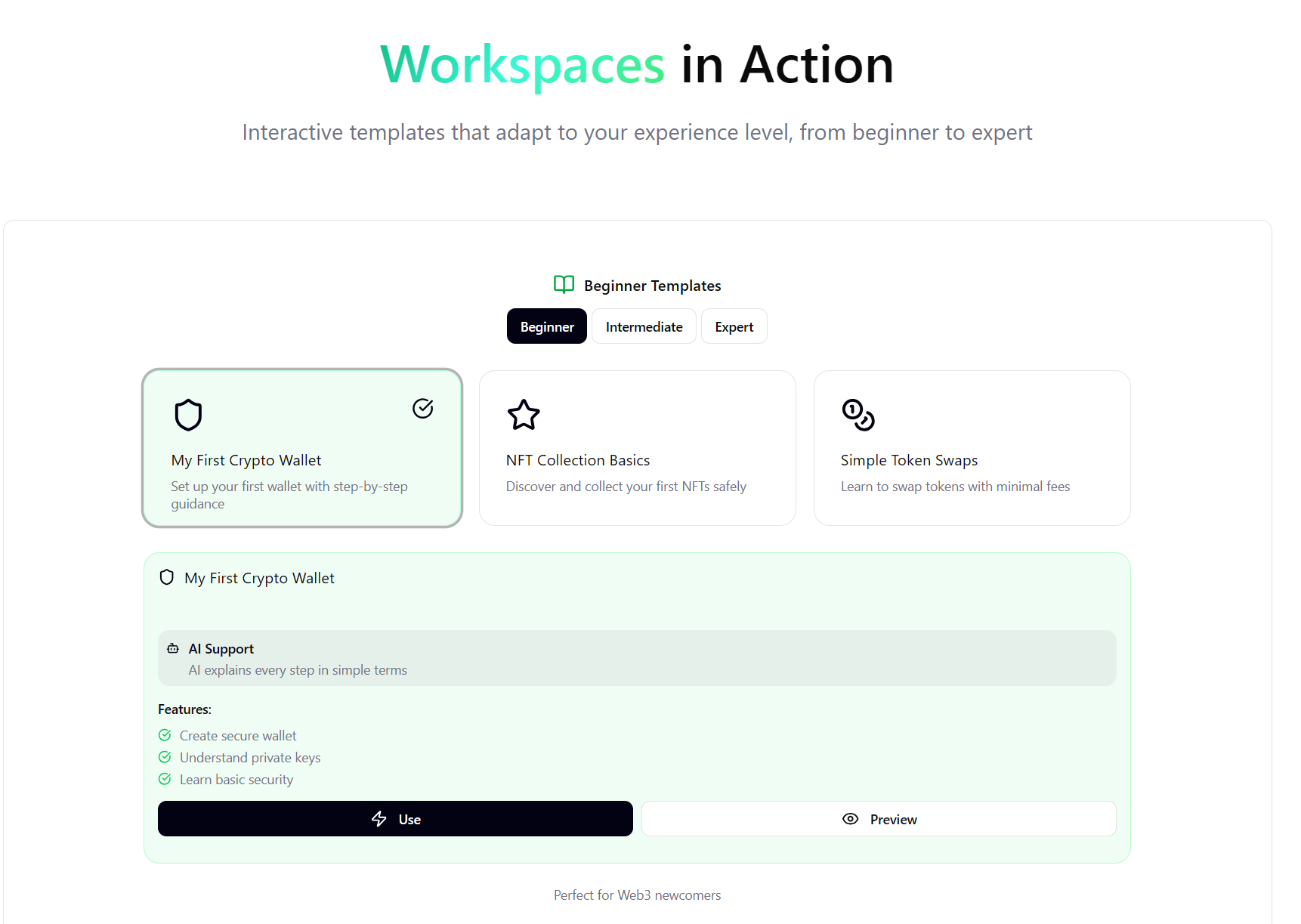Click the small shield icon in details panel
1301x924 pixels.
coord(167,578)
